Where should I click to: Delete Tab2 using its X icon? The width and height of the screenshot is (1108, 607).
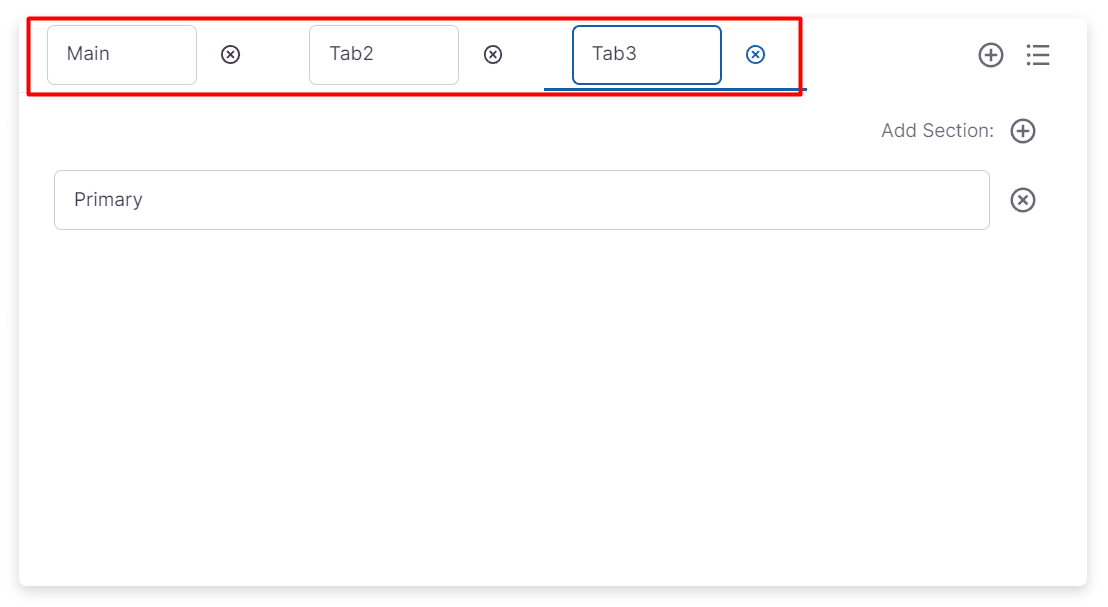pyautogui.click(x=493, y=55)
